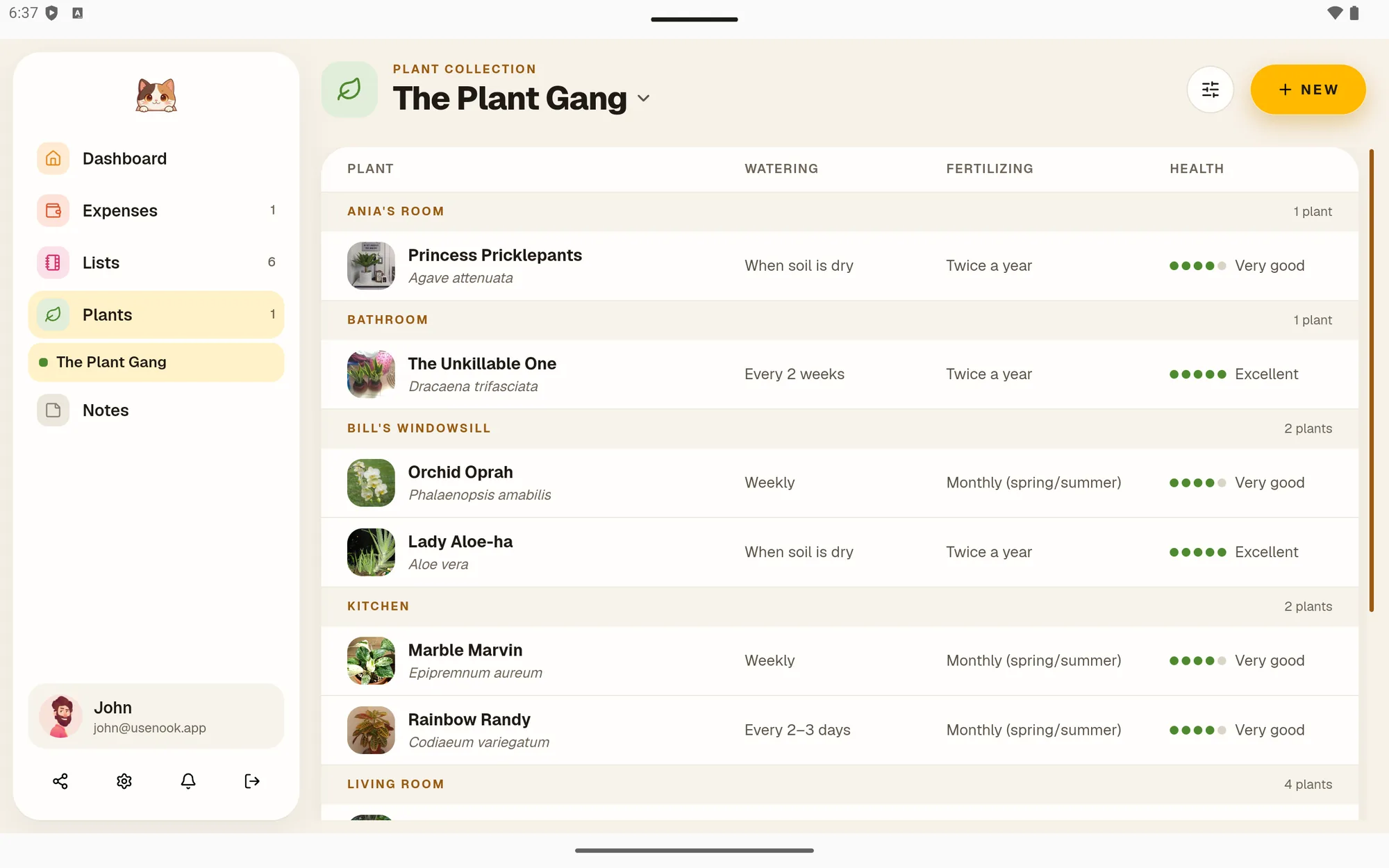Image resolution: width=1389 pixels, height=868 pixels.
Task: Open settings gear icon
Action: click(x=124, y=781)
